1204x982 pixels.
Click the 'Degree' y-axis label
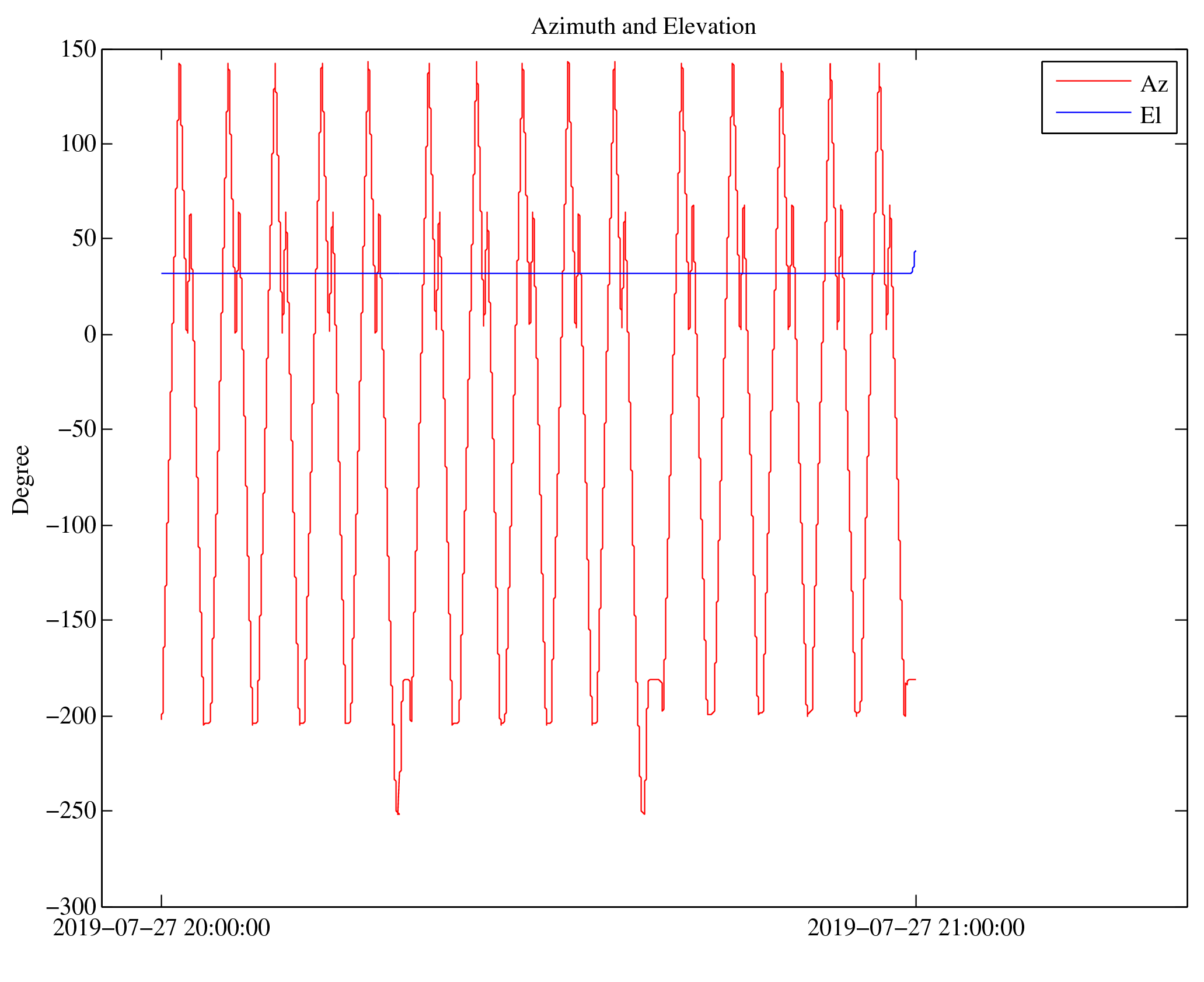coord(21,480)
